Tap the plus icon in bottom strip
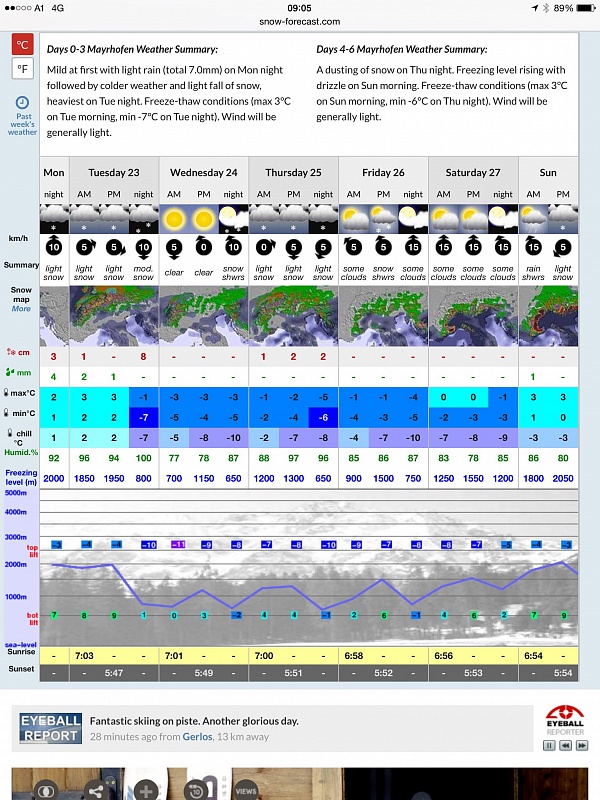Viewport: 600px width, 800px height. pos(145,790)
